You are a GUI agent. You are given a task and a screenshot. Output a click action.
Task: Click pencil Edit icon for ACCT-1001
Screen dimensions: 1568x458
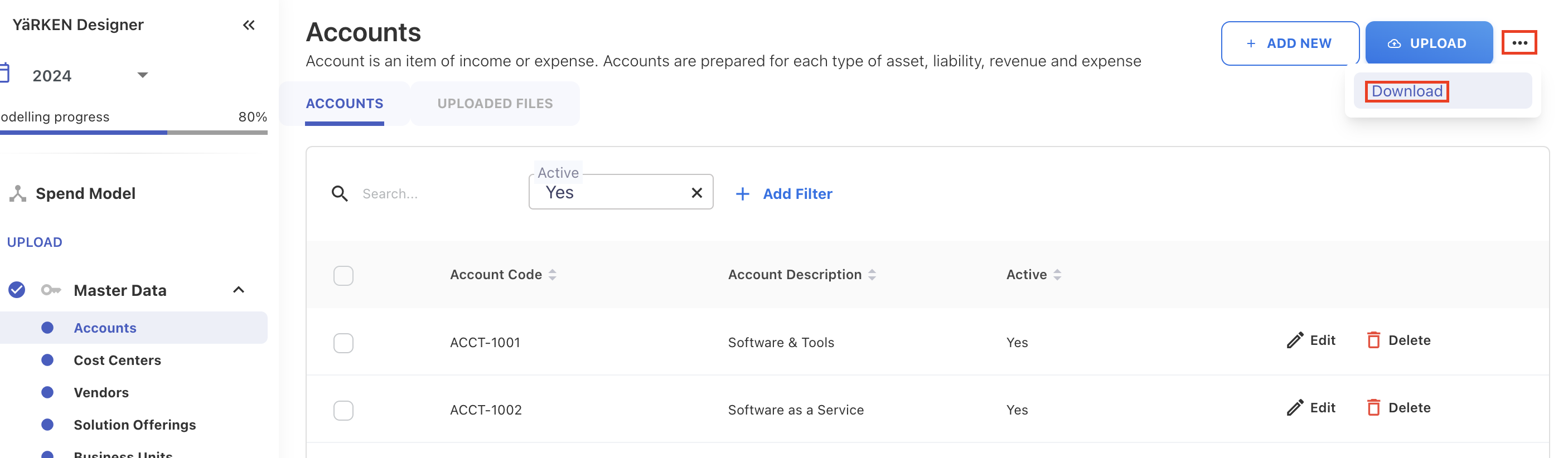point(1295,340)
